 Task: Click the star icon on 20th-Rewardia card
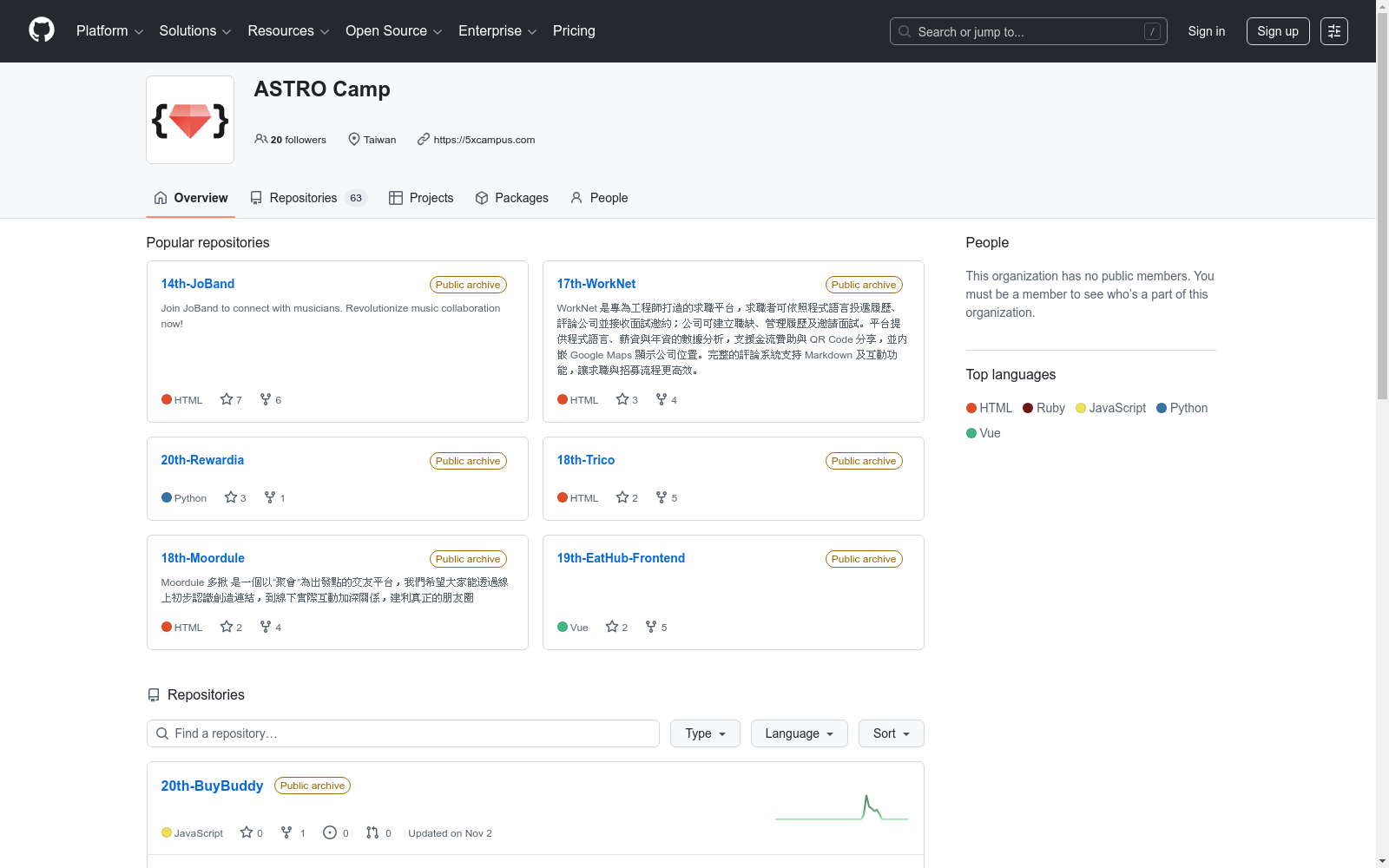point(231,497)
